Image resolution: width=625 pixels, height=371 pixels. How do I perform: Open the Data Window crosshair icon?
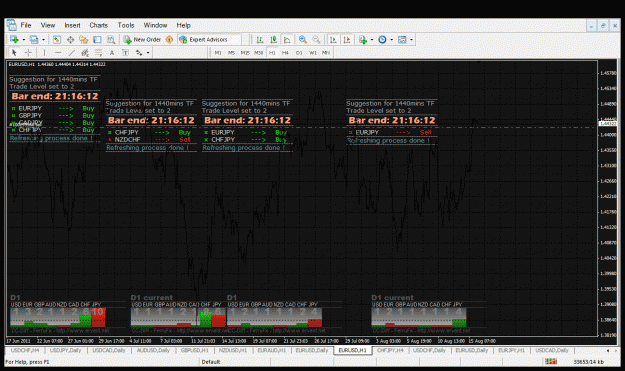(x=70, y=39)
